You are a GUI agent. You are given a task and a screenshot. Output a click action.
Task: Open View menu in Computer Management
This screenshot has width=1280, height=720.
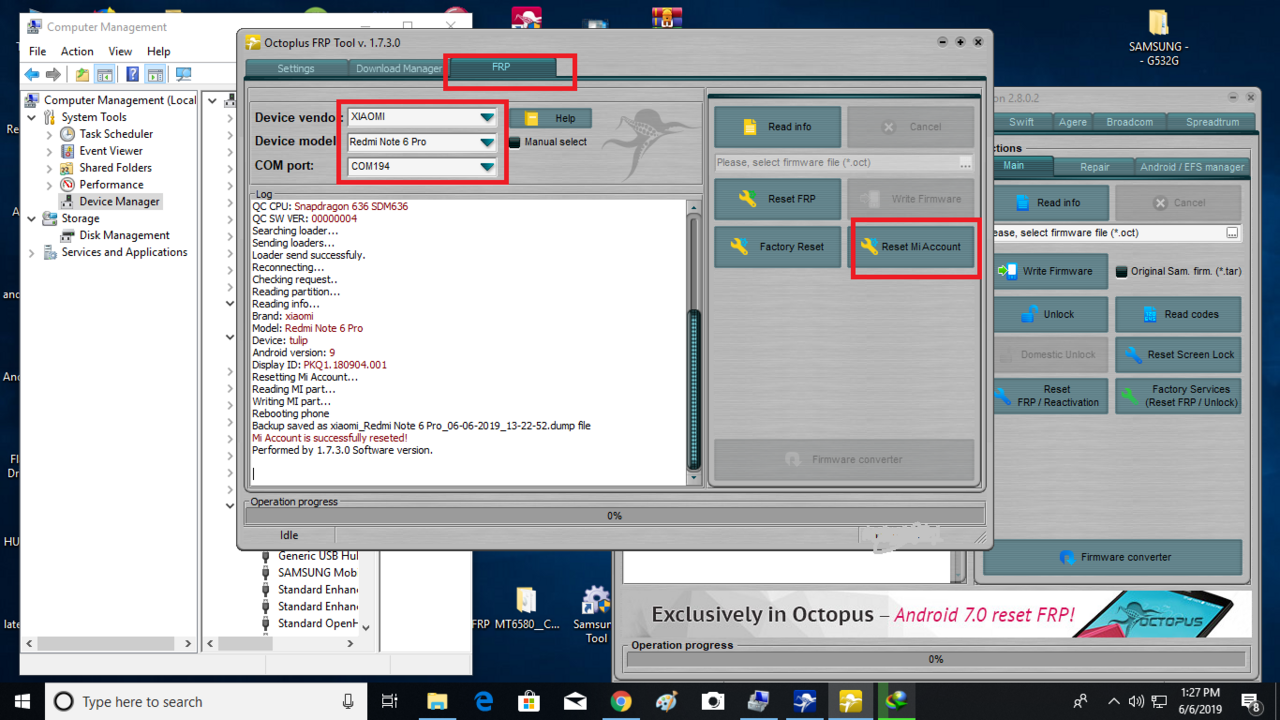coord(120,51)
